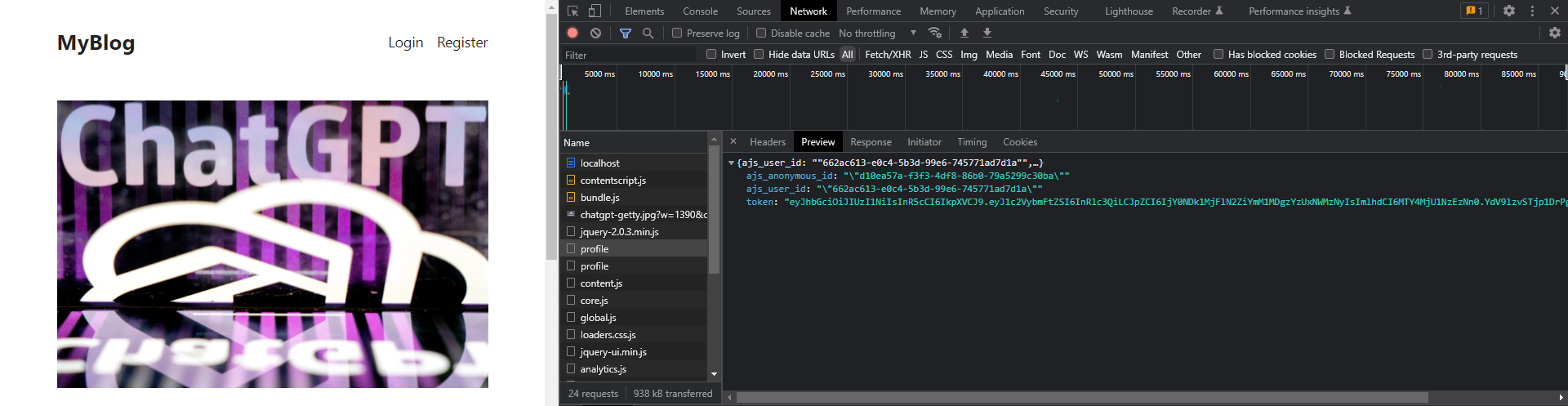Open the Security tab
Viewport: 1568px width, 406px height.
(x=1061, y=11)
